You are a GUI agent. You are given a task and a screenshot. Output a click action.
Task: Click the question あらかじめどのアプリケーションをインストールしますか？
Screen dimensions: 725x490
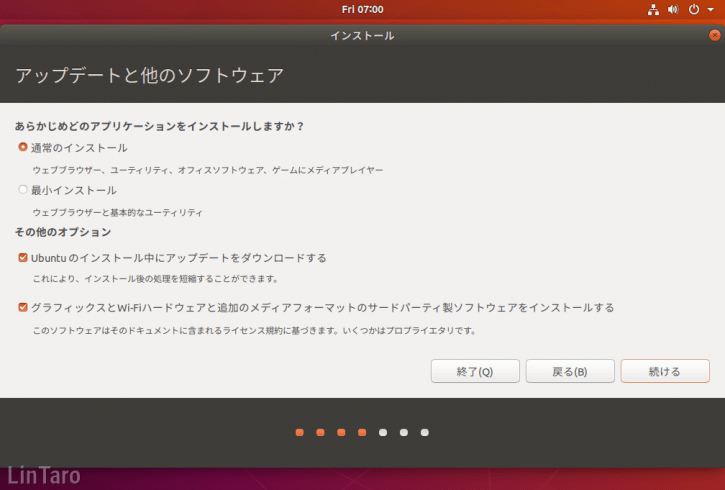click(x=160, y=126)
